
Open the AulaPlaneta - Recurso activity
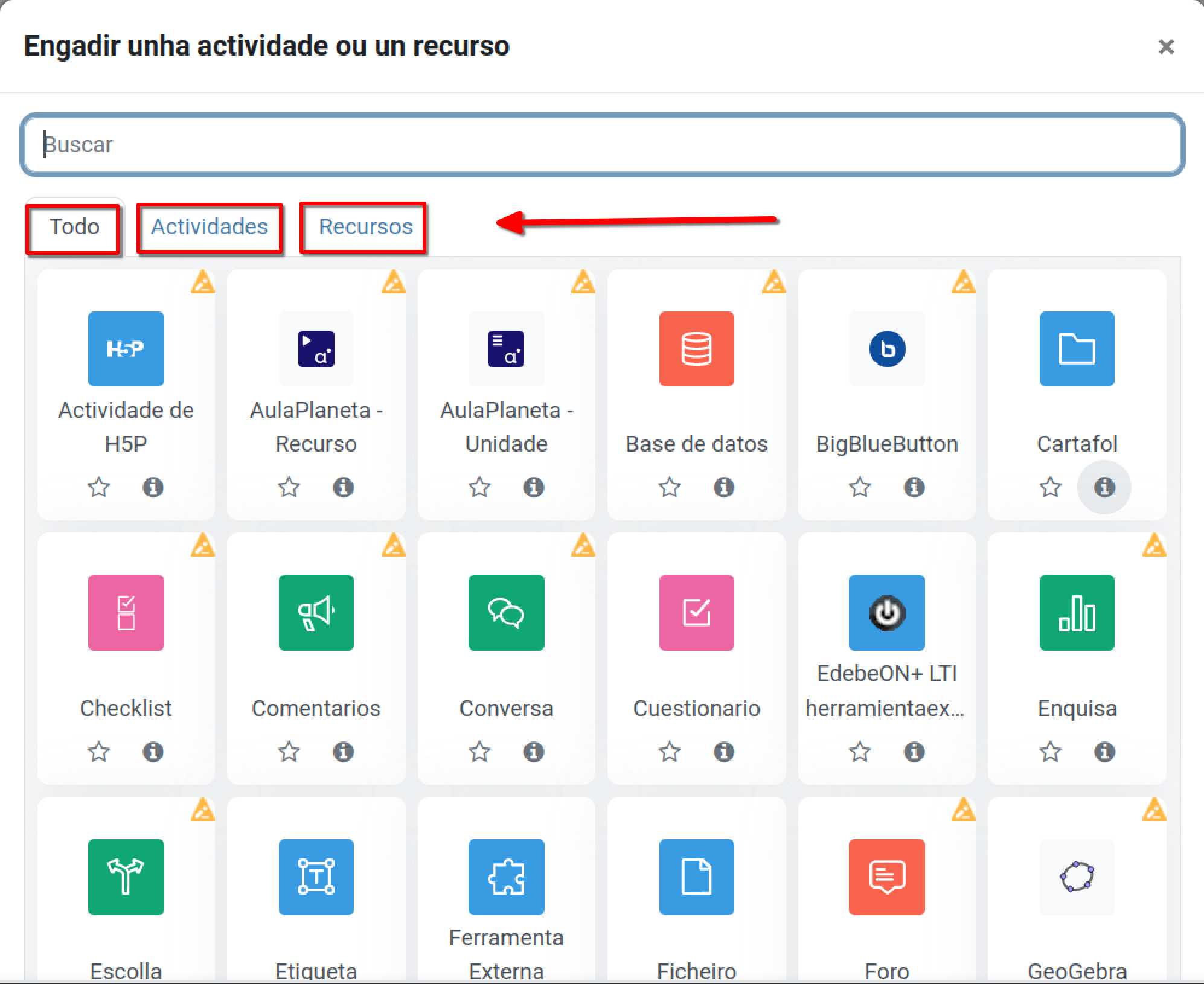coord(316,349)
